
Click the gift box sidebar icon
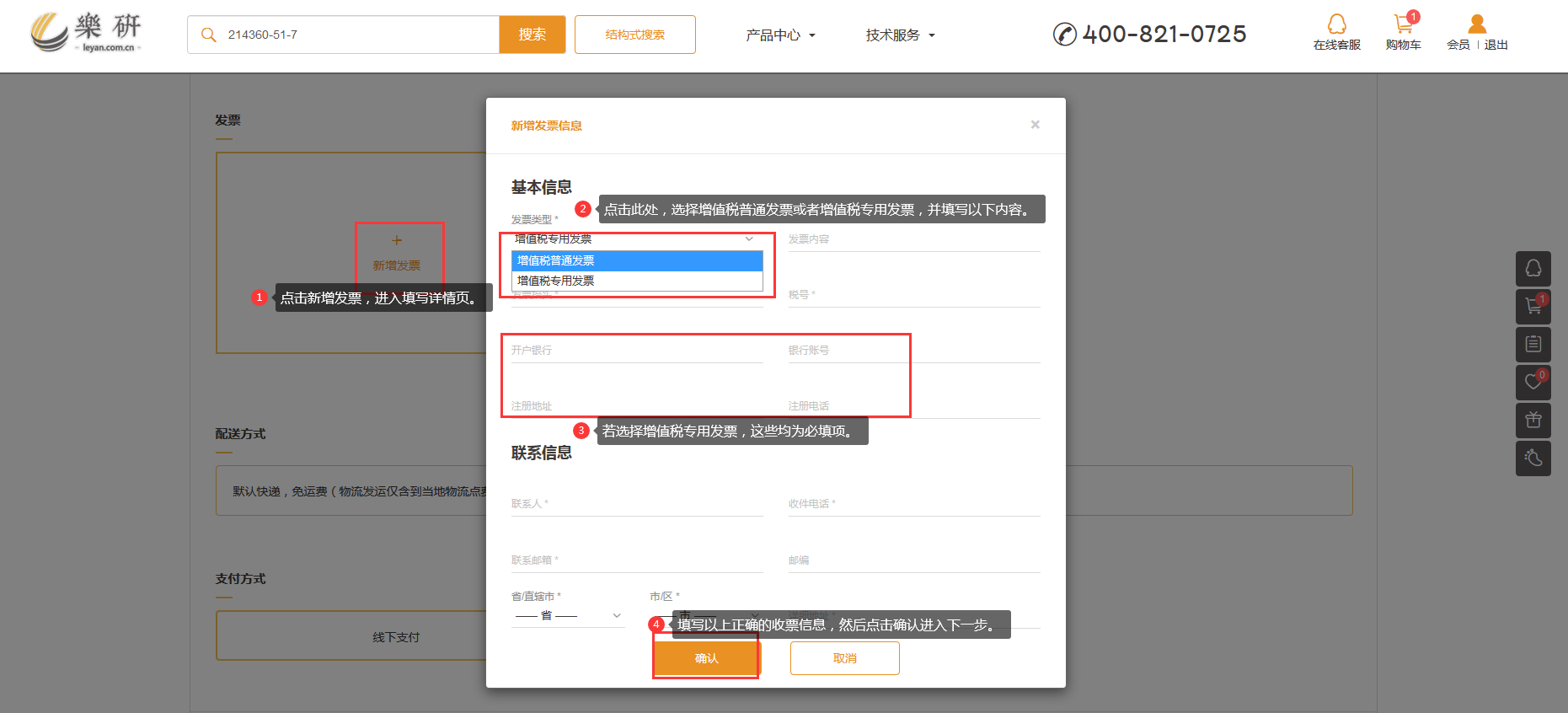[x=1533, y=420]
